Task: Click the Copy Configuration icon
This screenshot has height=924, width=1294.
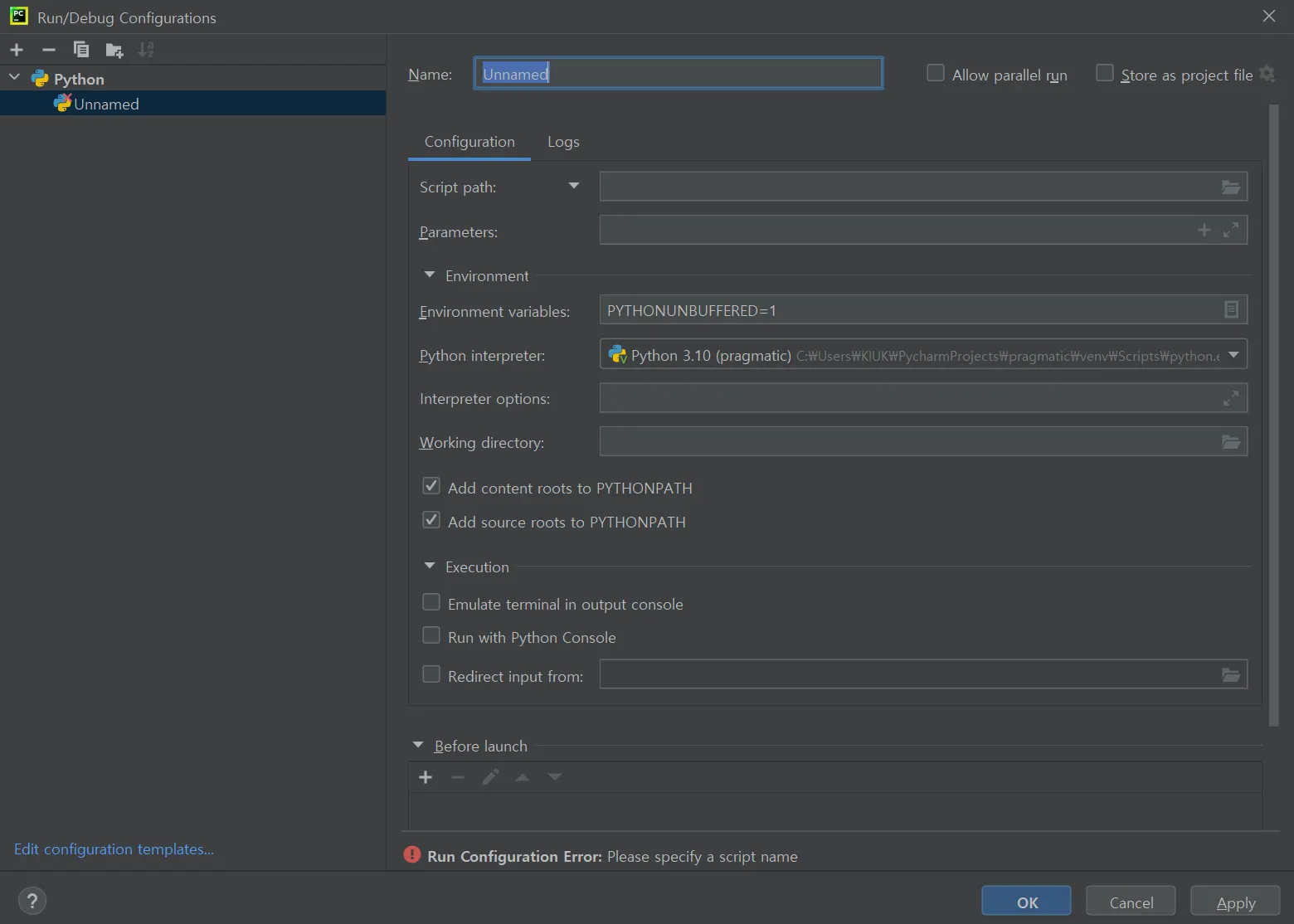Action: tap(81, 50)
